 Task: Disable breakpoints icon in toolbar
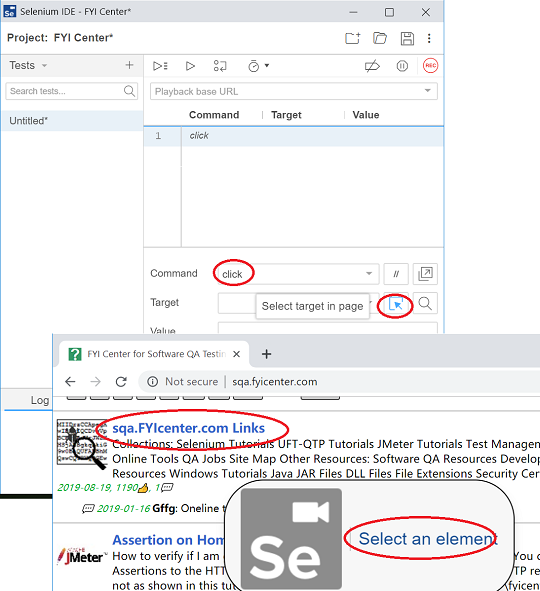point(372,66)
